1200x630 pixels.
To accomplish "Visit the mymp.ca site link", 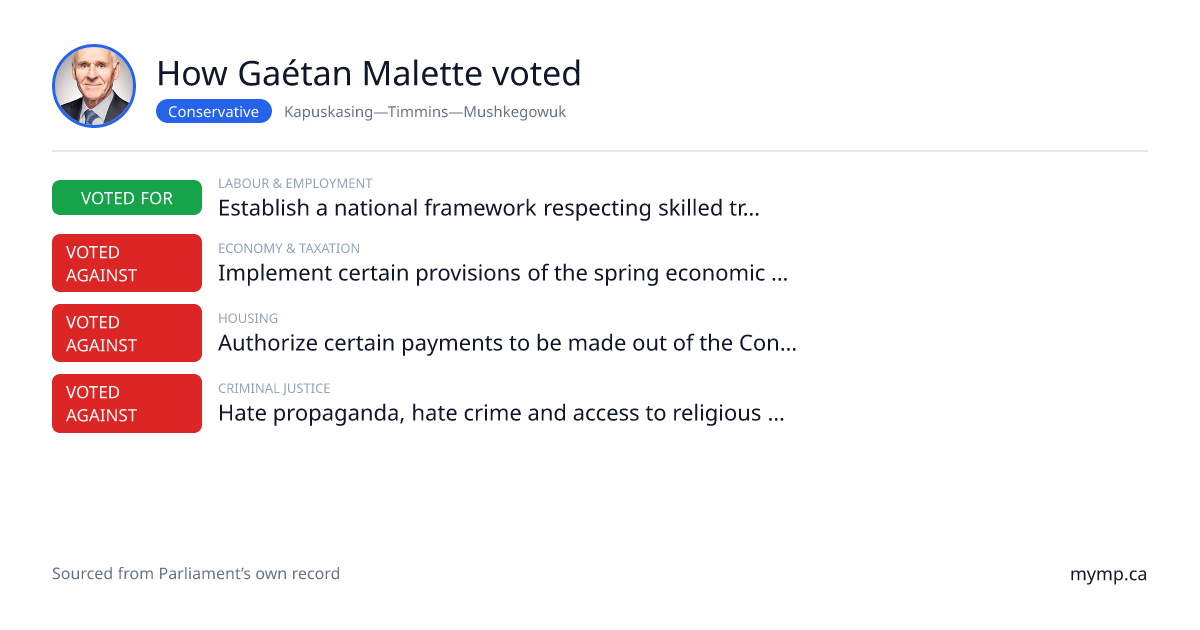I will click(1108, 575).
